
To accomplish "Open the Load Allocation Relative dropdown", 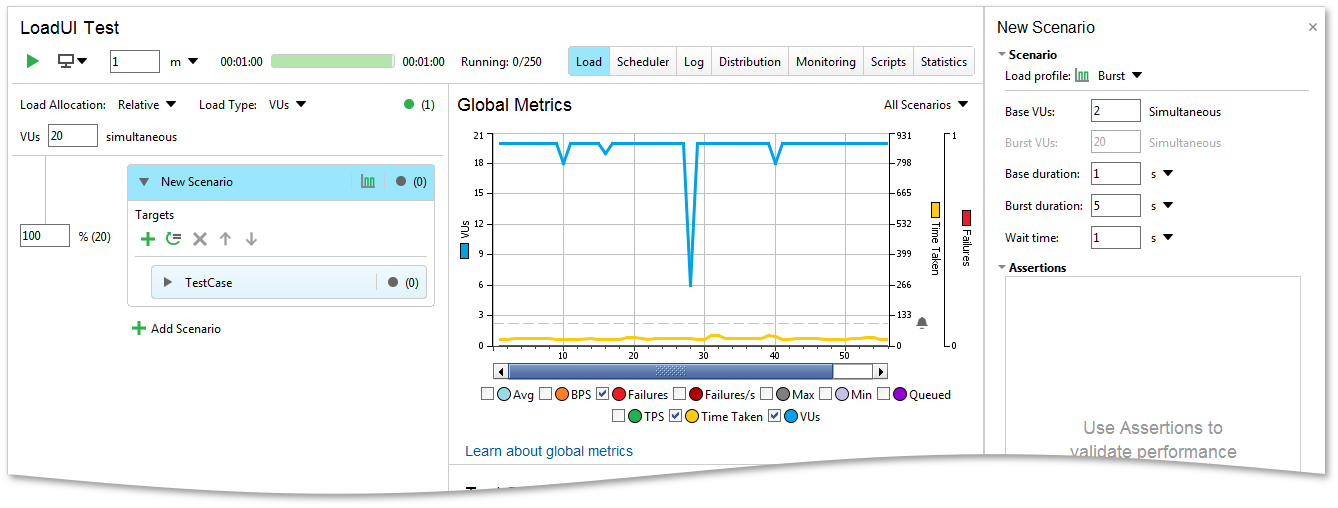I will (x=147, y=104).
